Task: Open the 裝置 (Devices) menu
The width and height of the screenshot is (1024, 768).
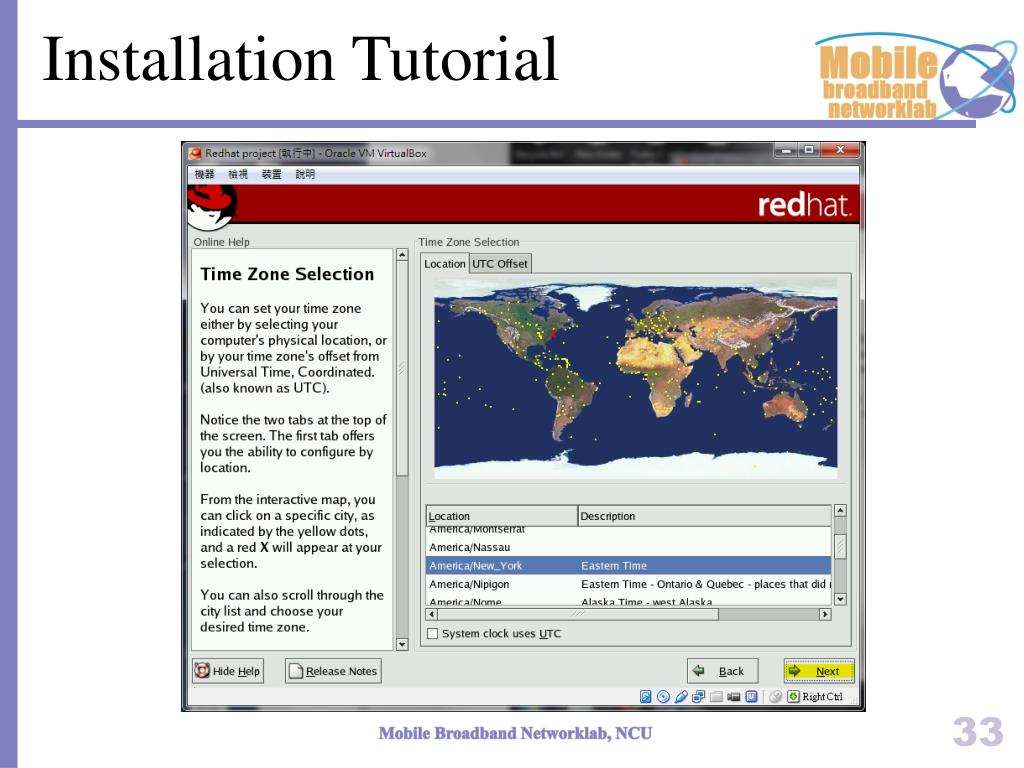Action: (272, 174)
